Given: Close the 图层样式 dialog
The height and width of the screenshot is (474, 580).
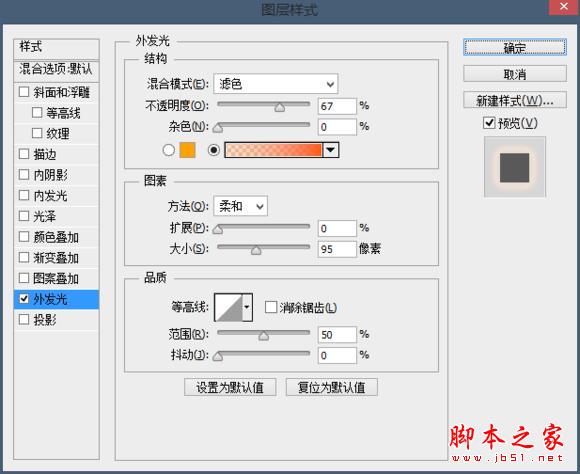Looking at the screenshot, I should (564, 7).
